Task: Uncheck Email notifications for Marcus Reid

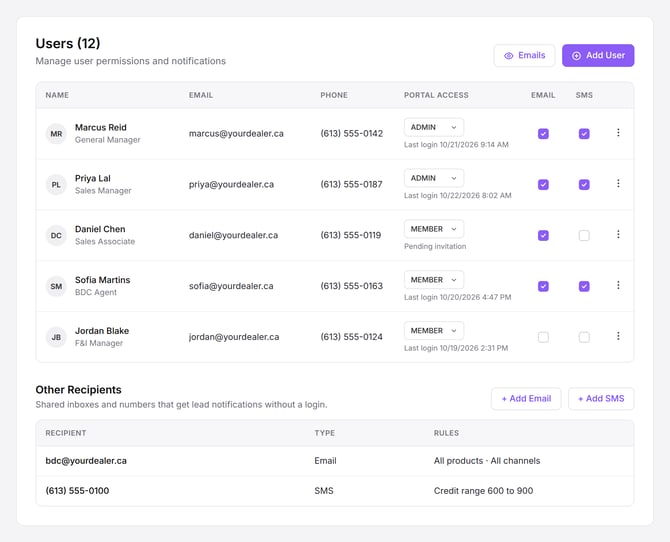Action: pyautogui.click(x=543, y=134)
